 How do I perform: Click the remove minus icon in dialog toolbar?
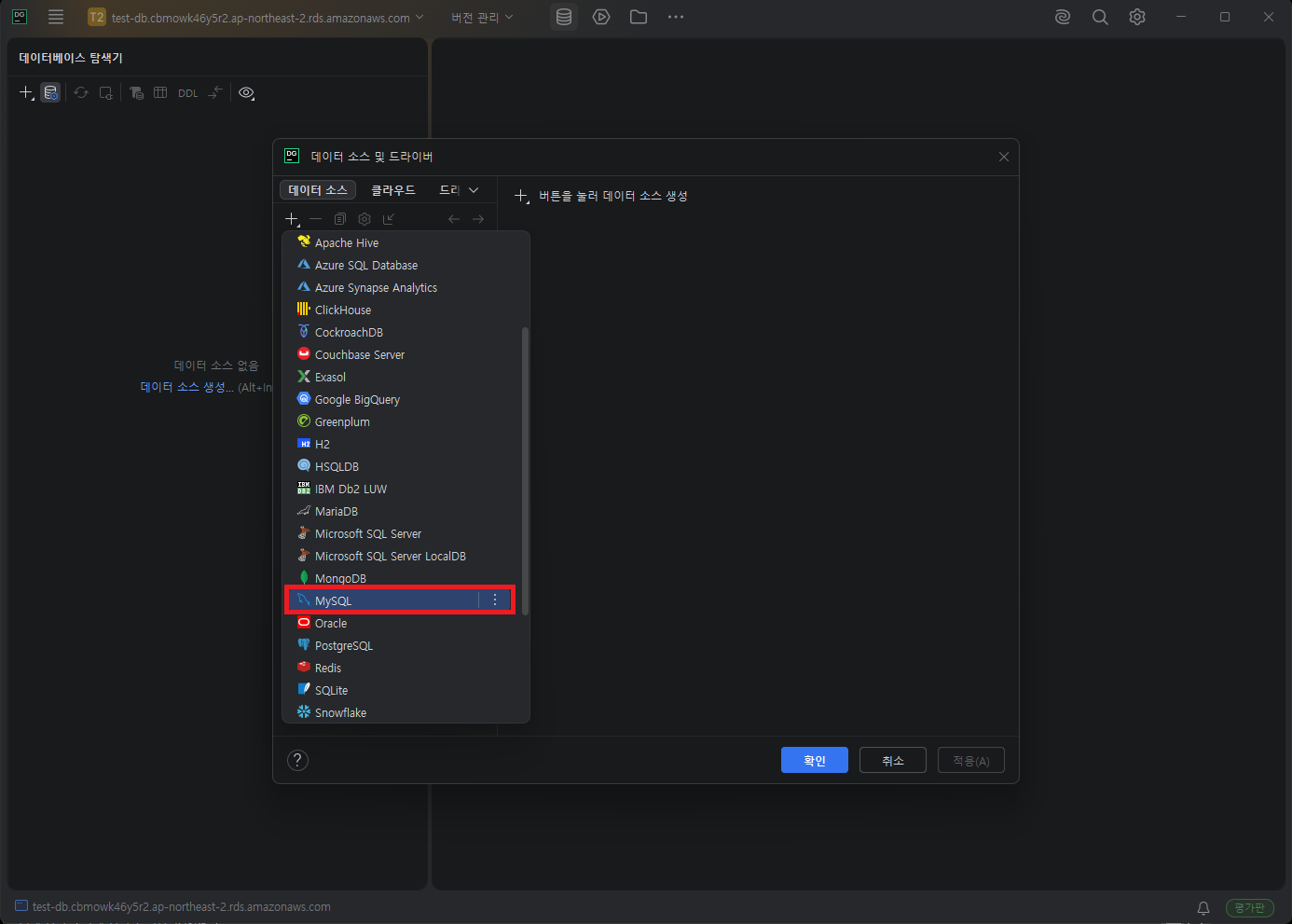coord(316,219)
